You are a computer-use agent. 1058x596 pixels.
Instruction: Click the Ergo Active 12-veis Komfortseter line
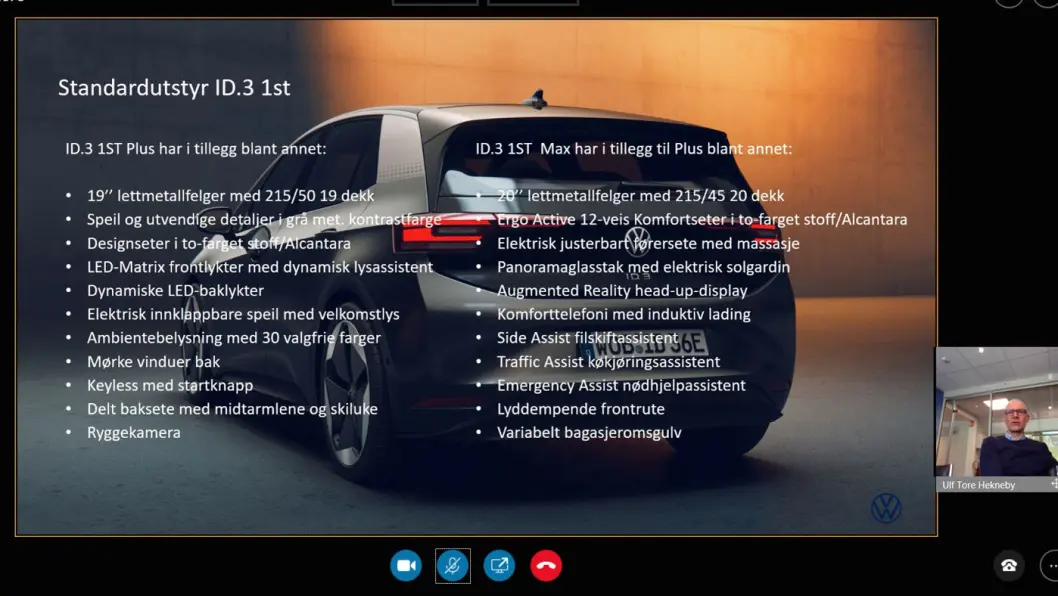(702, 219)
